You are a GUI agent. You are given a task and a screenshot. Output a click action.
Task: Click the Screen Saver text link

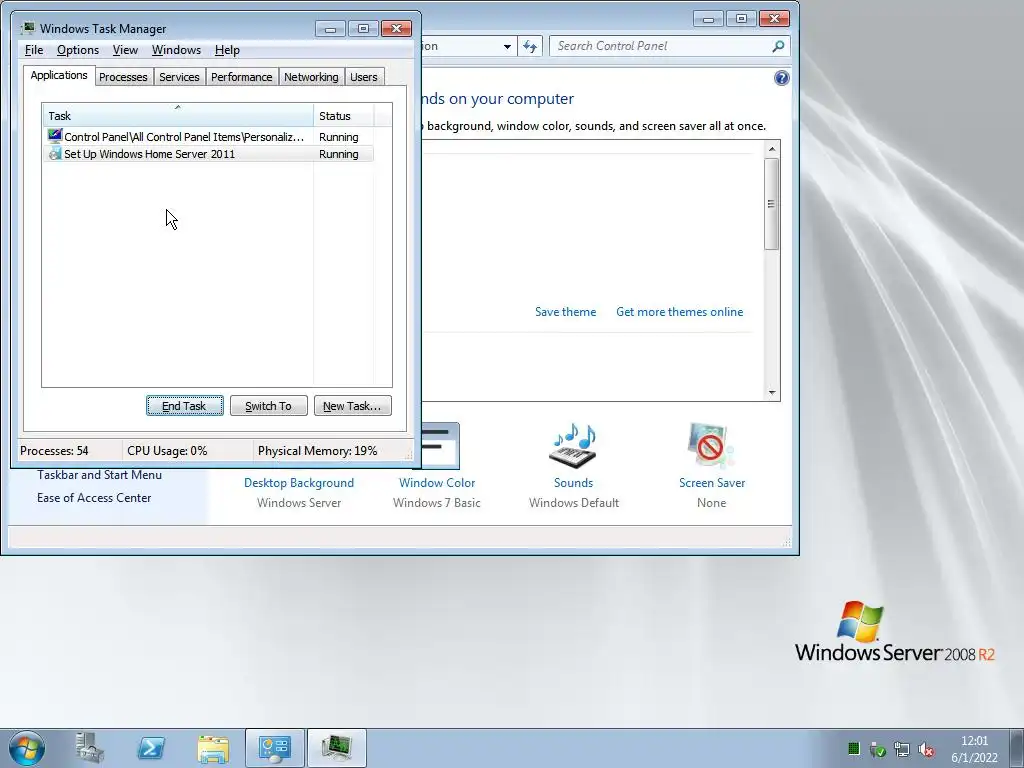[712, 483]
